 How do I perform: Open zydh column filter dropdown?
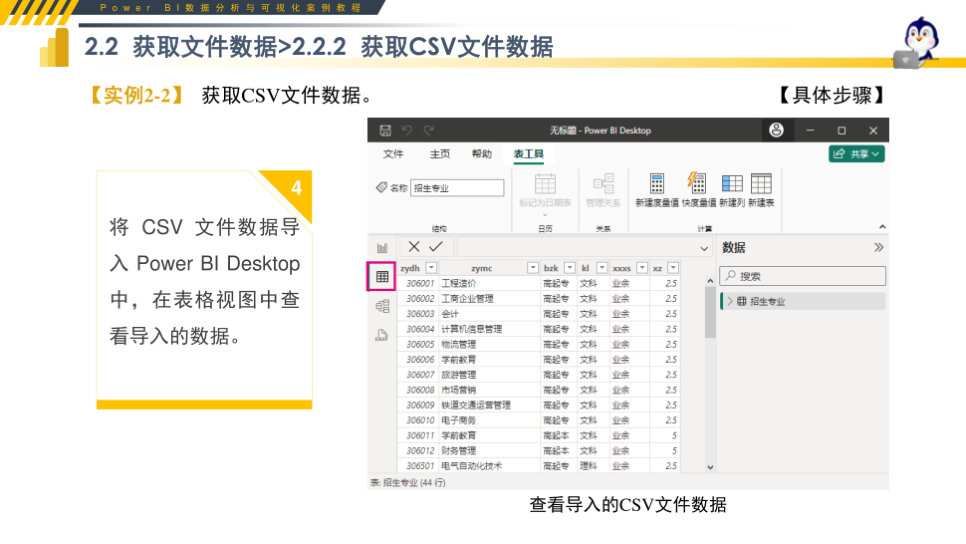coord(431,267)
